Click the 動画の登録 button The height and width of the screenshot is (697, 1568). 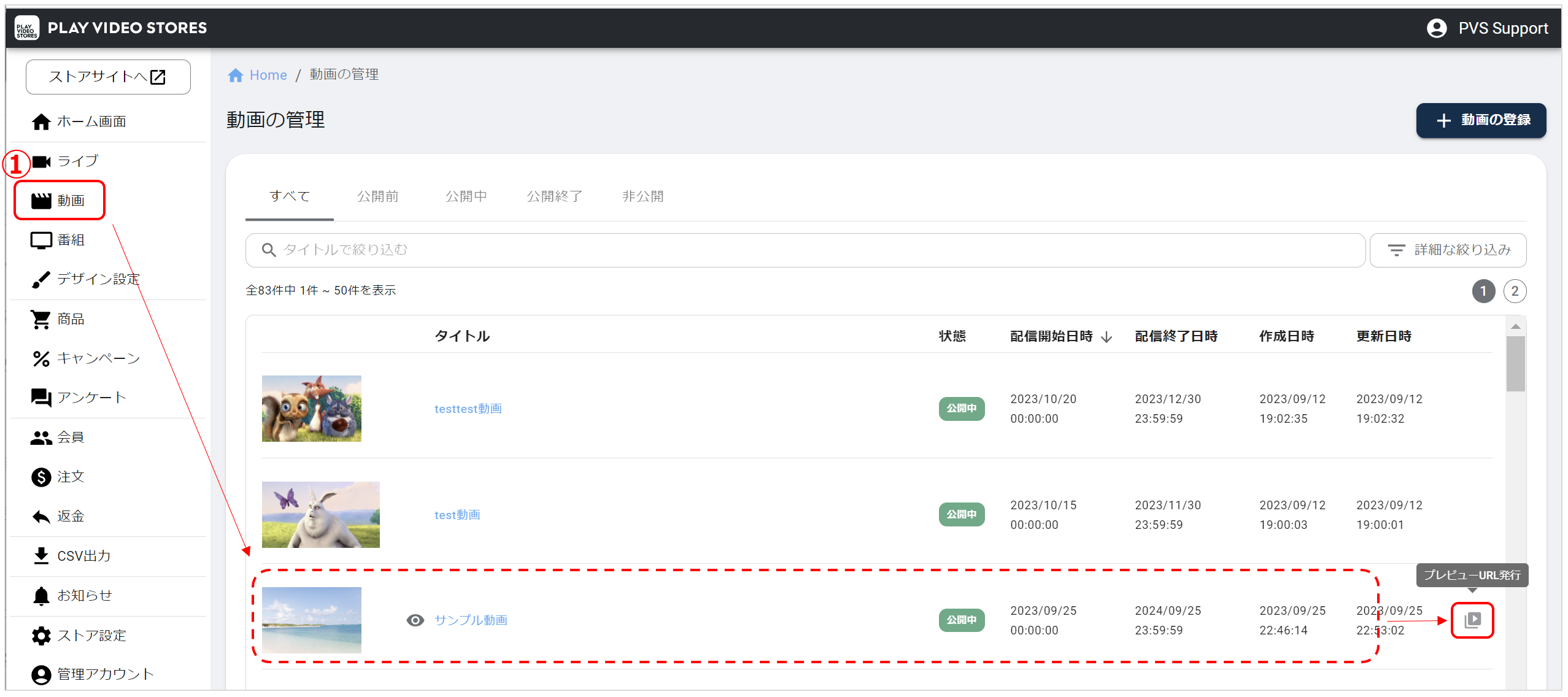click(1480, 120)
